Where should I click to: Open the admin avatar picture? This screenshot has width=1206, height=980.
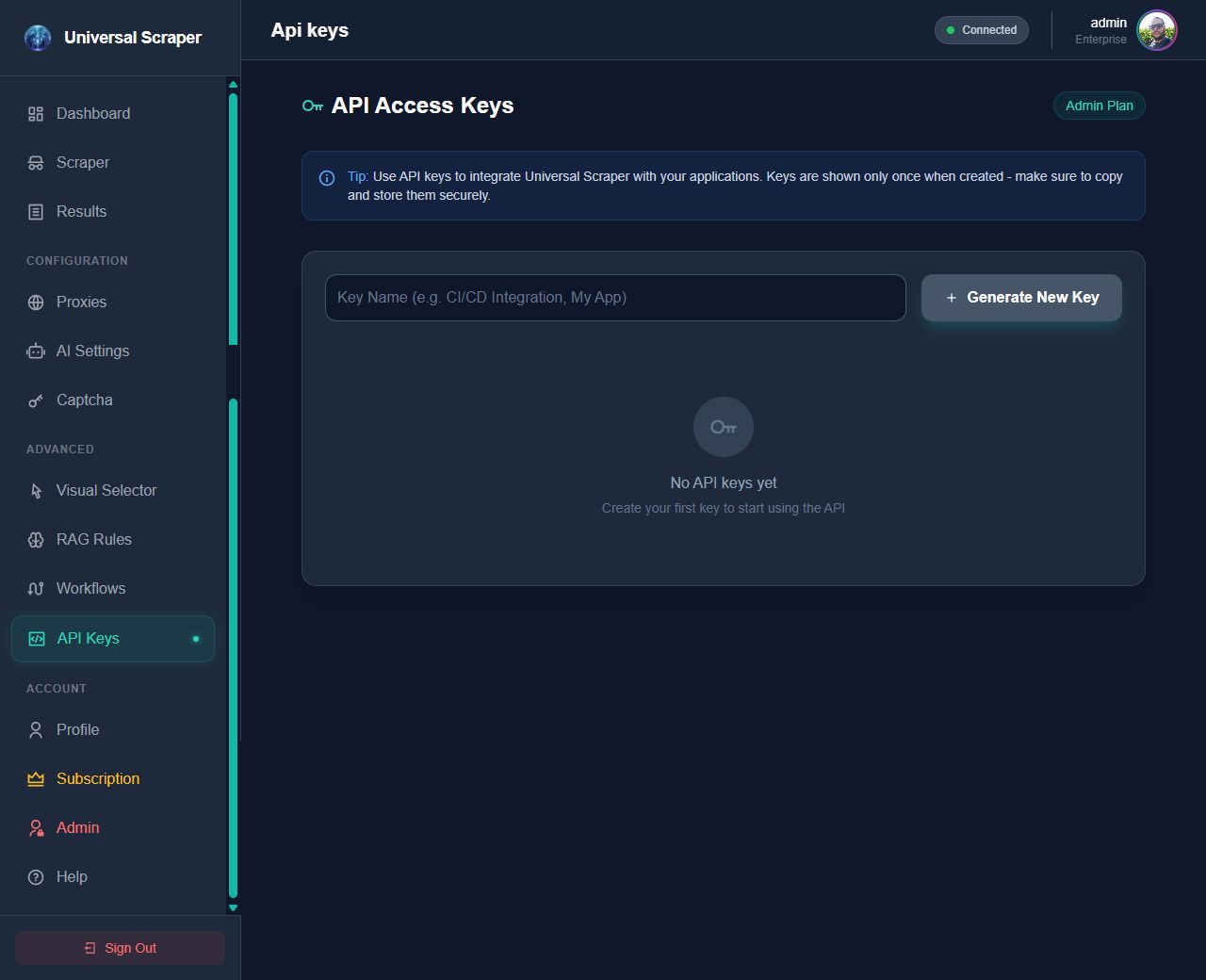coord(1156,30)
